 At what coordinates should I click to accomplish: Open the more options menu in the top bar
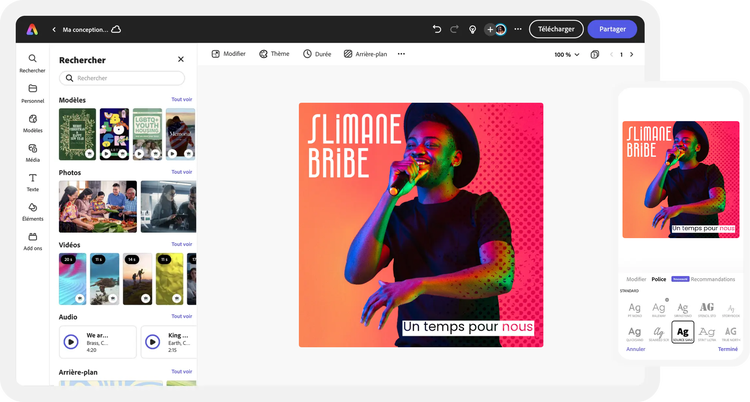point(518,29)
